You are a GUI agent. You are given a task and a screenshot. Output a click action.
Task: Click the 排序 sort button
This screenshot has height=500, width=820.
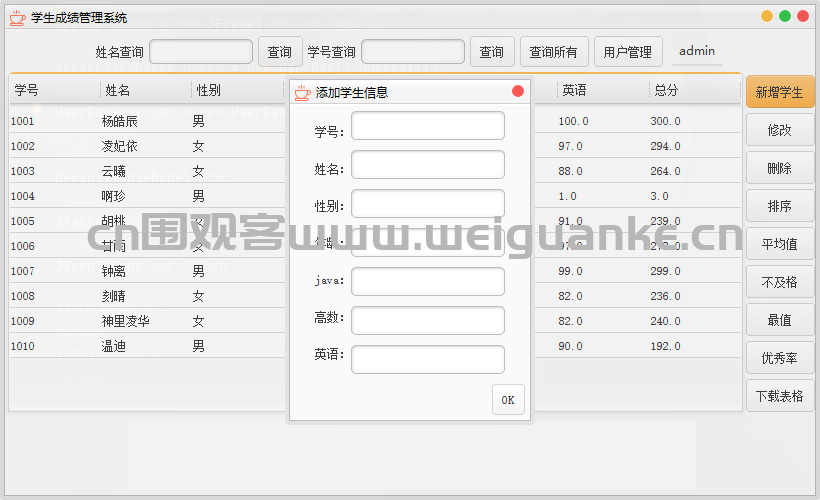(x=780, y=206)
